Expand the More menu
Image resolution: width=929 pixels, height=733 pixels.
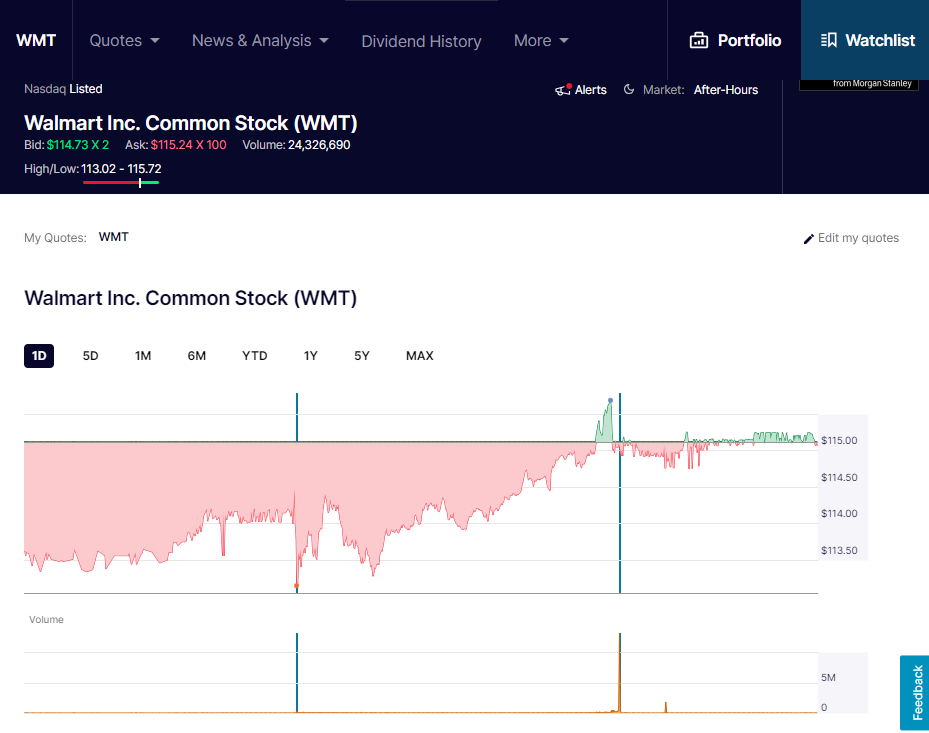point(541,40)
